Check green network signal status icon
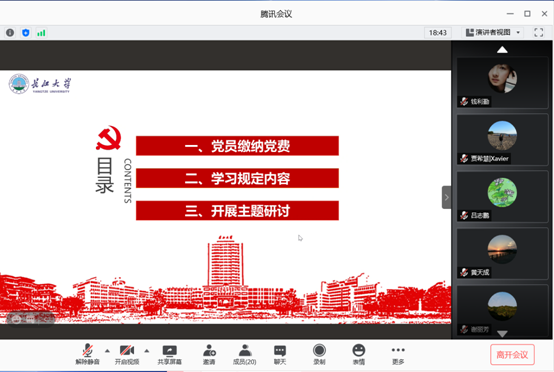This screenshot has width=554, height=372. coord(41,33)
